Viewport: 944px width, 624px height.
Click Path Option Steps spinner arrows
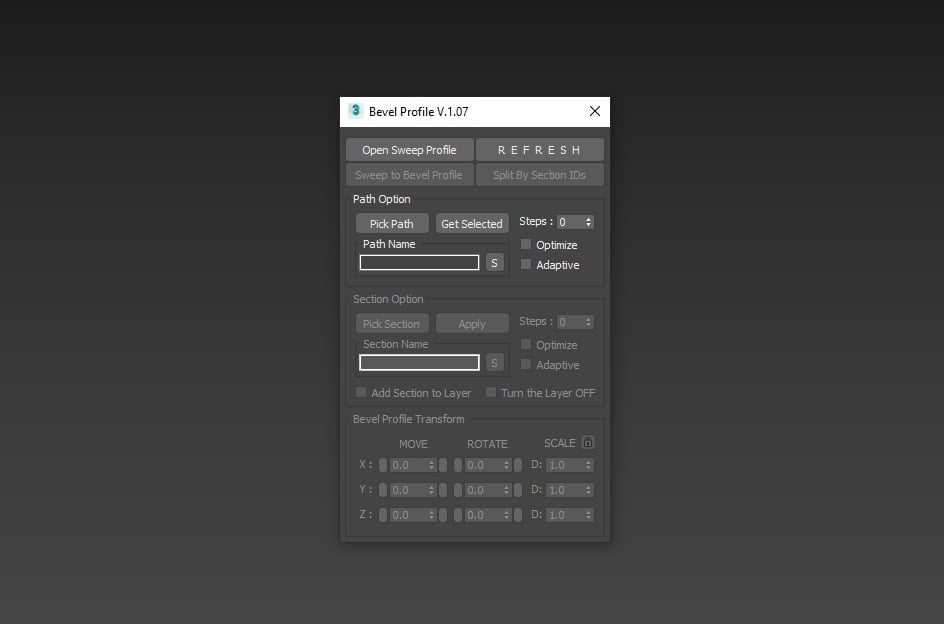coord(588,222)
